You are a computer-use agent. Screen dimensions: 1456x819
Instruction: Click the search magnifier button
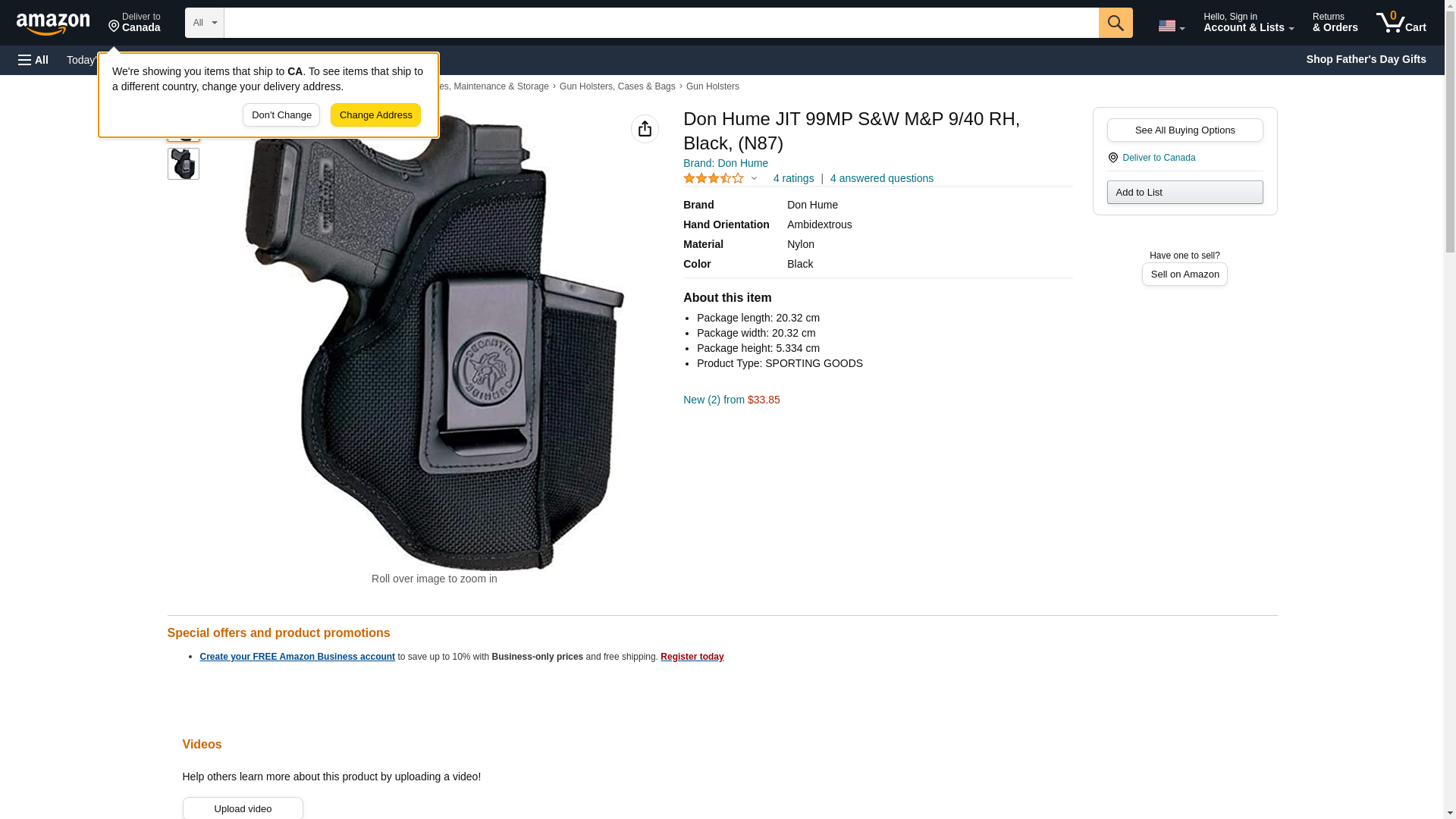click(1115, 23)
